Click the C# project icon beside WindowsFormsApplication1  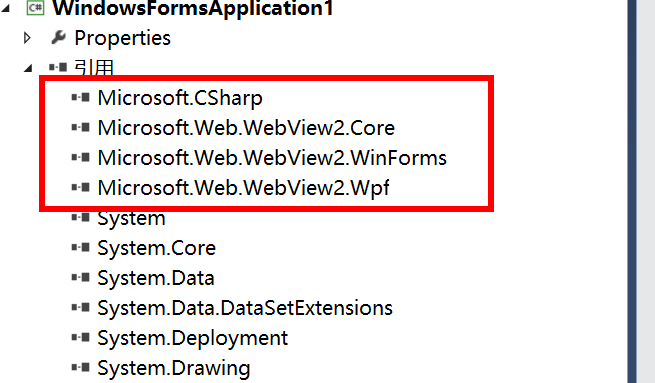36,7
